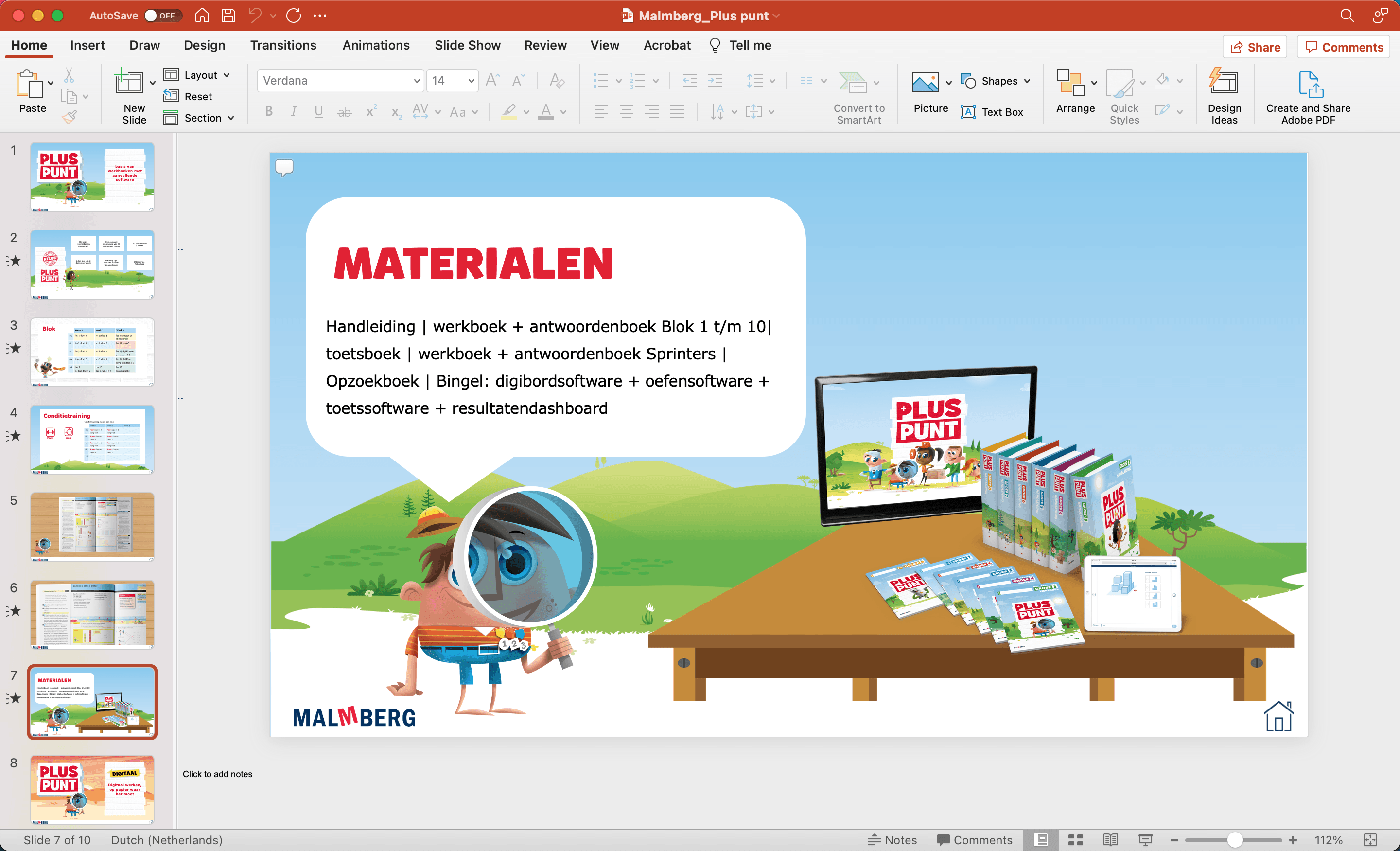Open the Comments panel

coord(1343,47)
